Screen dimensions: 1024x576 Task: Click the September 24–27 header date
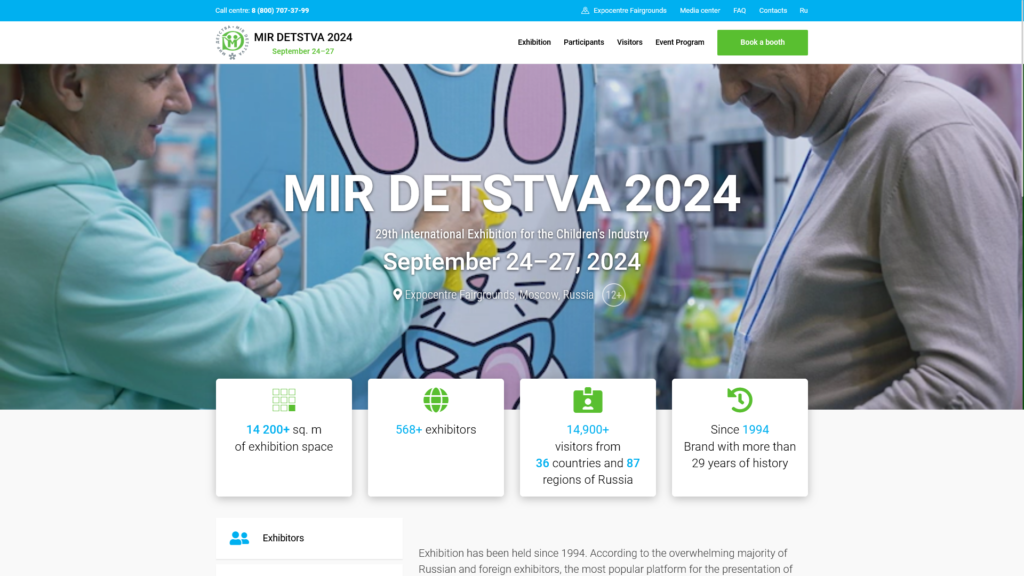[303, 51]
